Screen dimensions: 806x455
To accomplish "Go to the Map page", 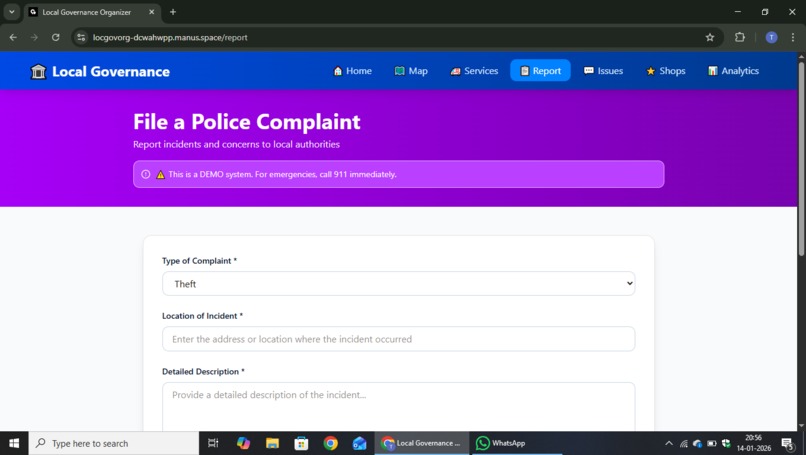I will coord(411,71).
